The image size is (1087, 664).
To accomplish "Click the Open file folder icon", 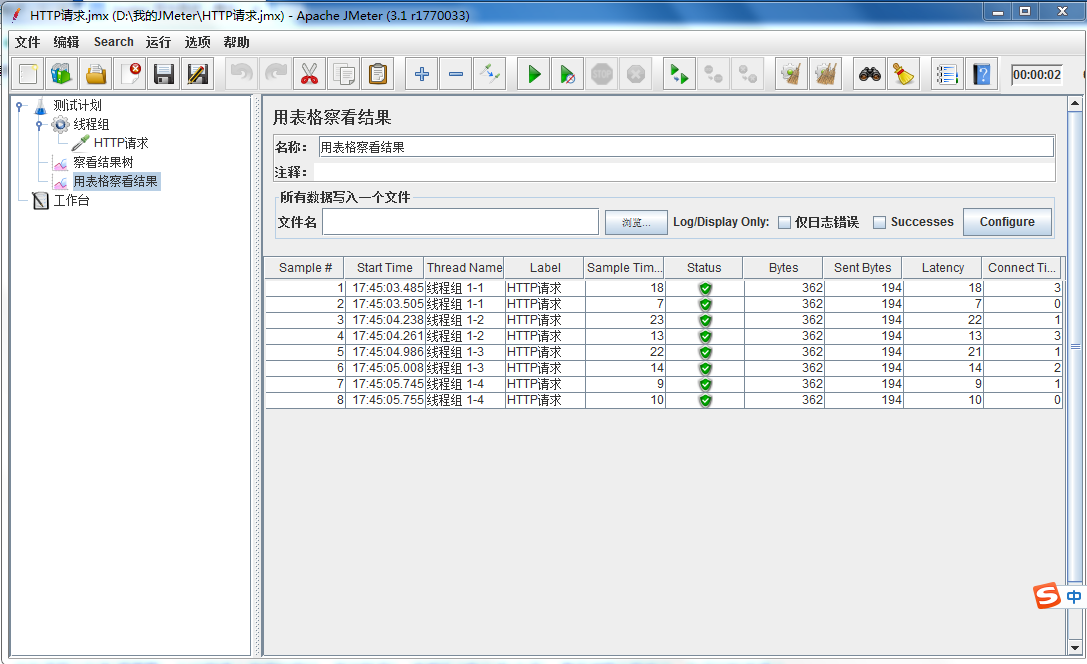I will [x=96, y=74].
